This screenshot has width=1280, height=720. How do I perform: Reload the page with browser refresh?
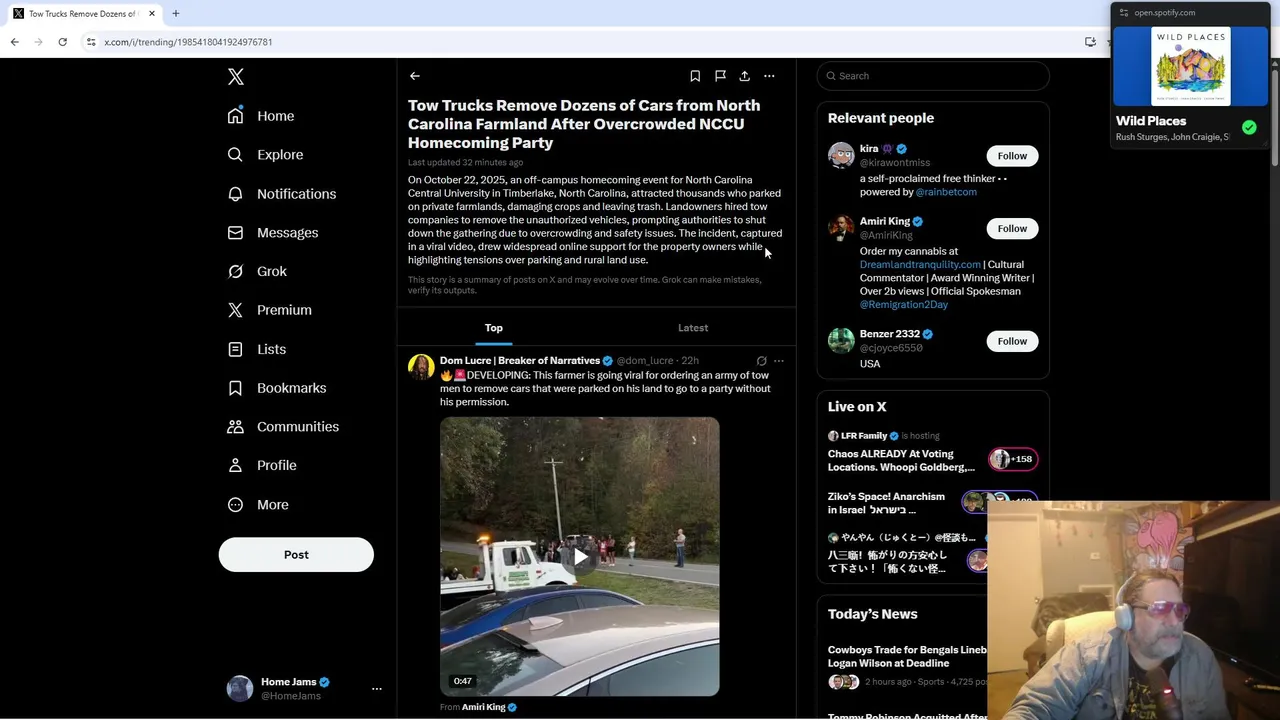click(62, 42)
